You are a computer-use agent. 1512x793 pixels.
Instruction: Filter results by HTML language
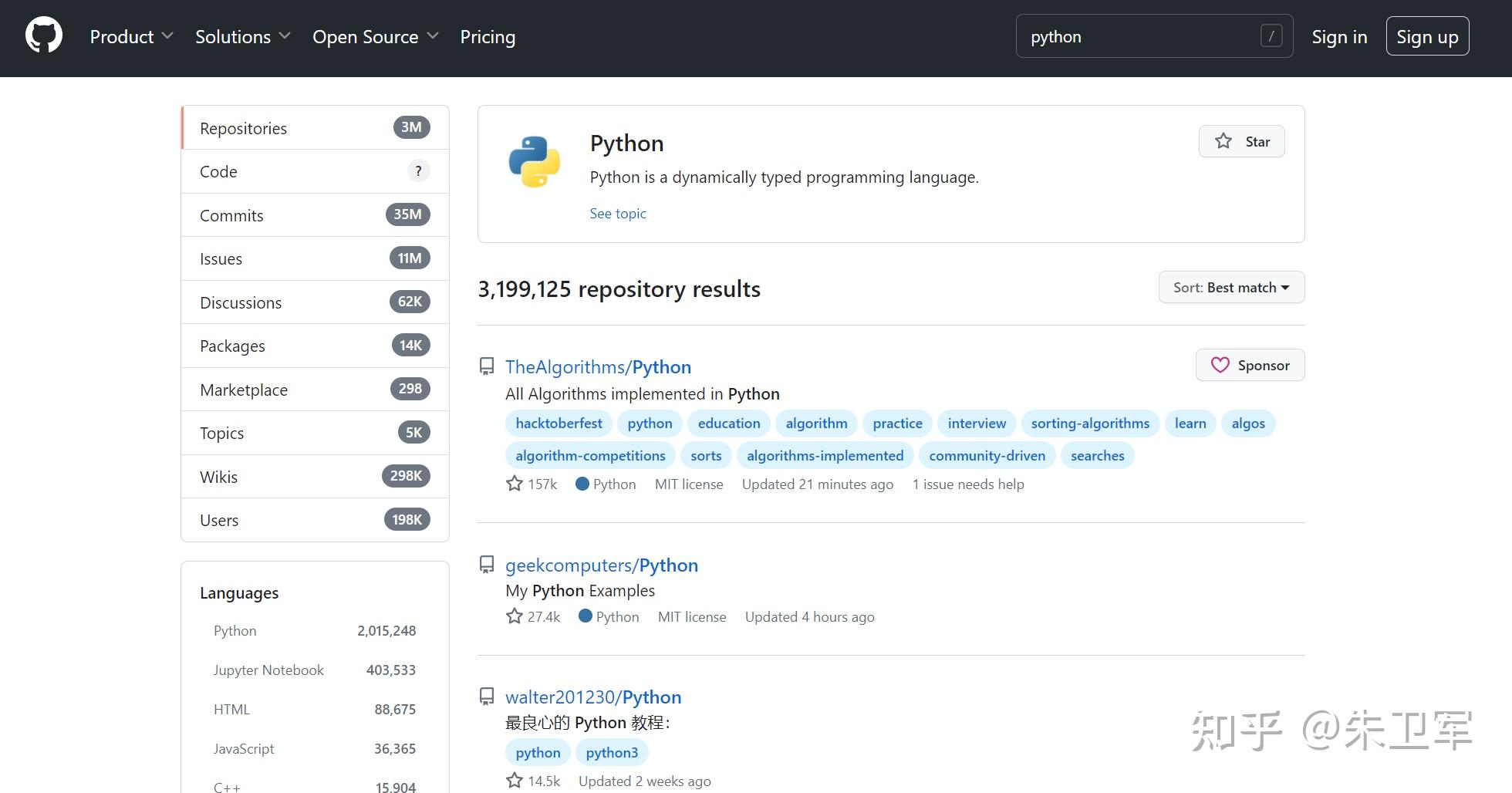pyautogui.click(x=315, y=709)
